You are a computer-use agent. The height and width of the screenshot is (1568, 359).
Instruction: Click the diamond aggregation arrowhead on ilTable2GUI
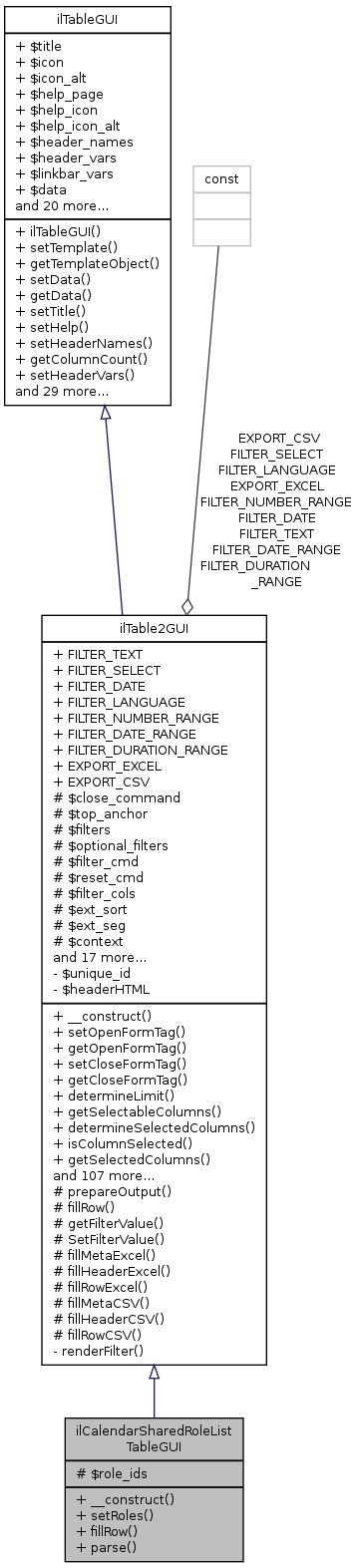click(x=186, y=604)
